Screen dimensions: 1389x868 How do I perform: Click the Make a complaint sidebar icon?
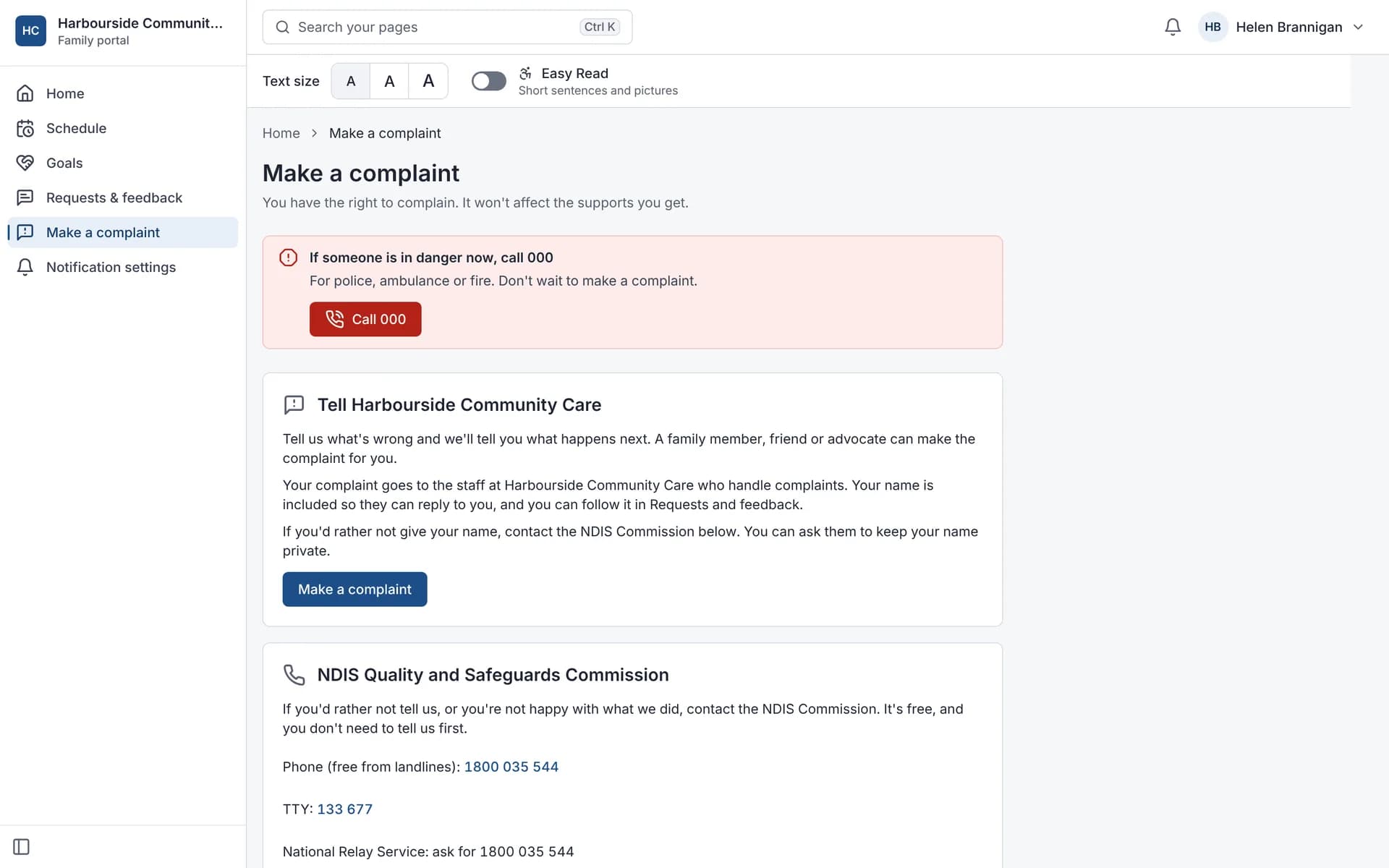25,232
